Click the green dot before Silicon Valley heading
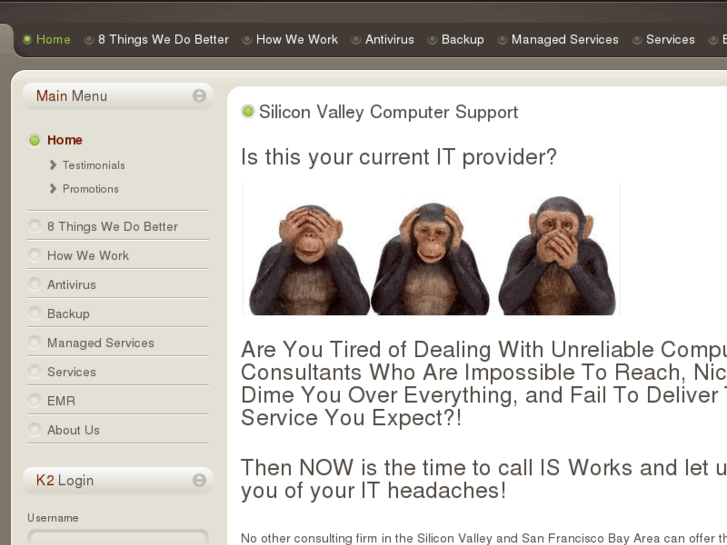 [248, 111]
